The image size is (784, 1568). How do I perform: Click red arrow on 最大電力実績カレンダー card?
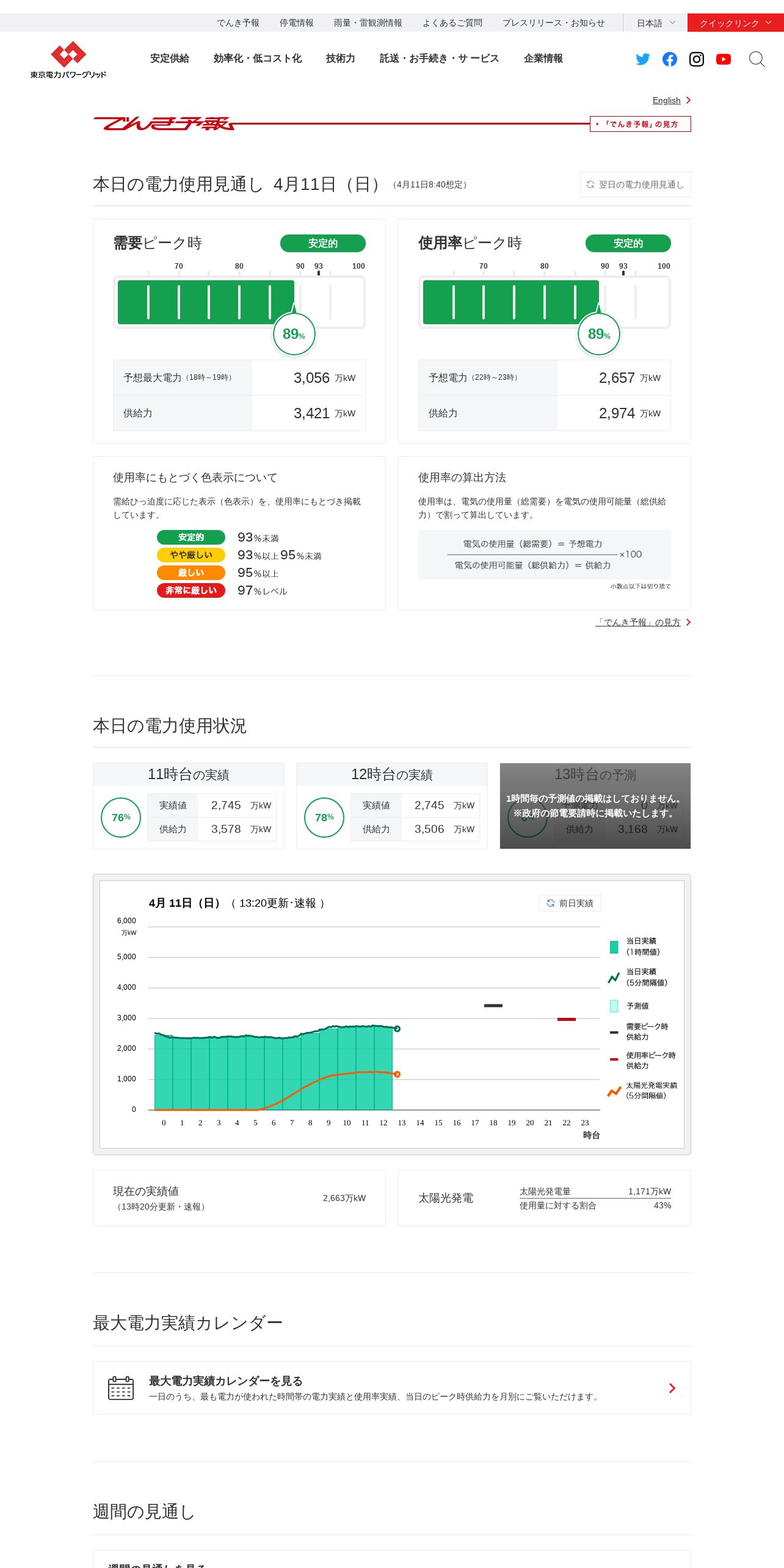click(672, 1388)
